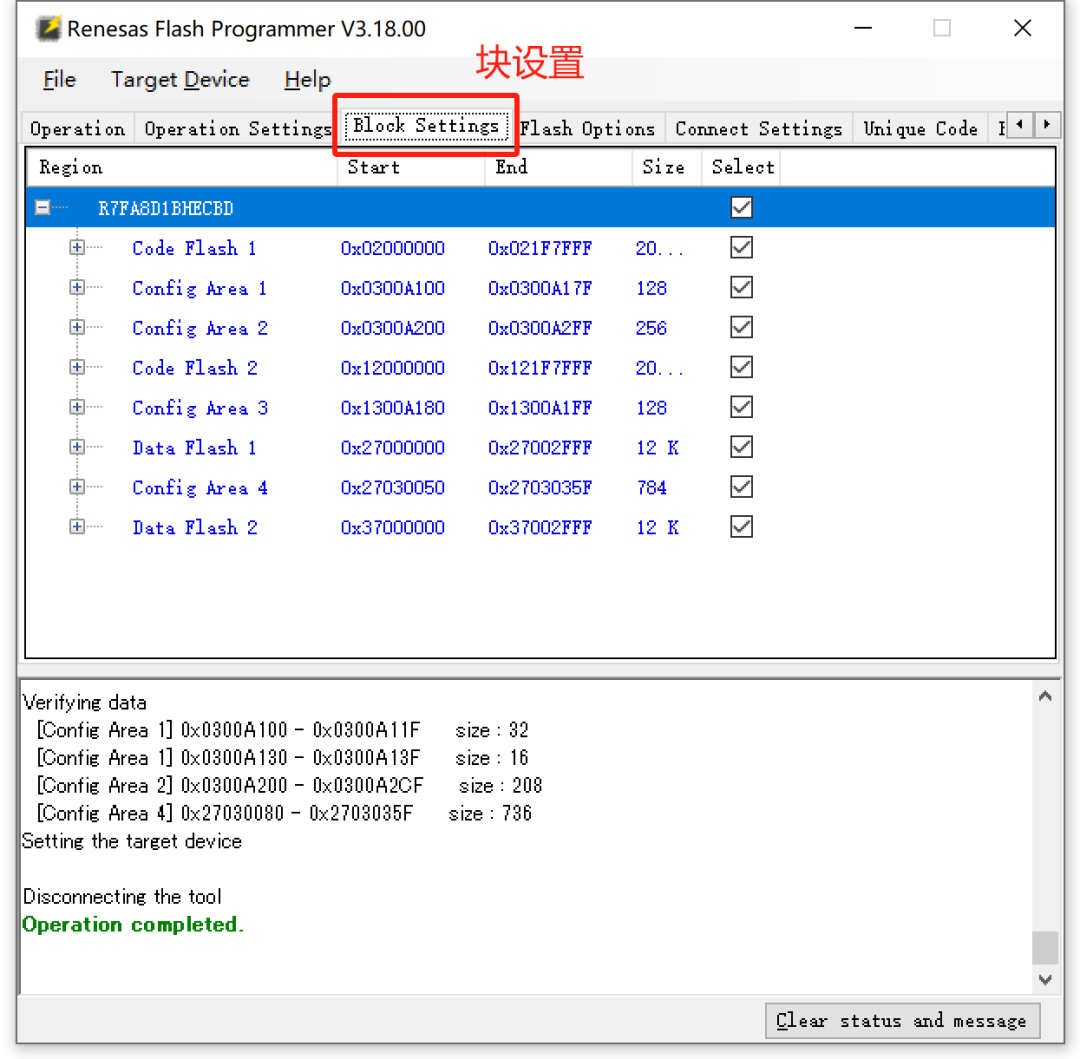Select the Config Area 2 row label
Viewport: 1080px width, 1059px height.
(x=200, y=328)
